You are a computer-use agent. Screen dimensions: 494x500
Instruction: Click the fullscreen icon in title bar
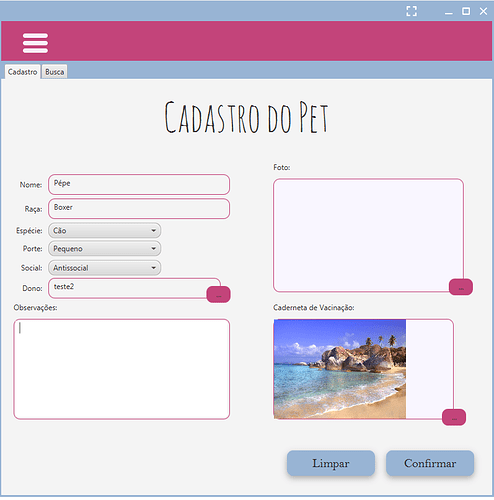pyautogui.click(x=412, y=11)
